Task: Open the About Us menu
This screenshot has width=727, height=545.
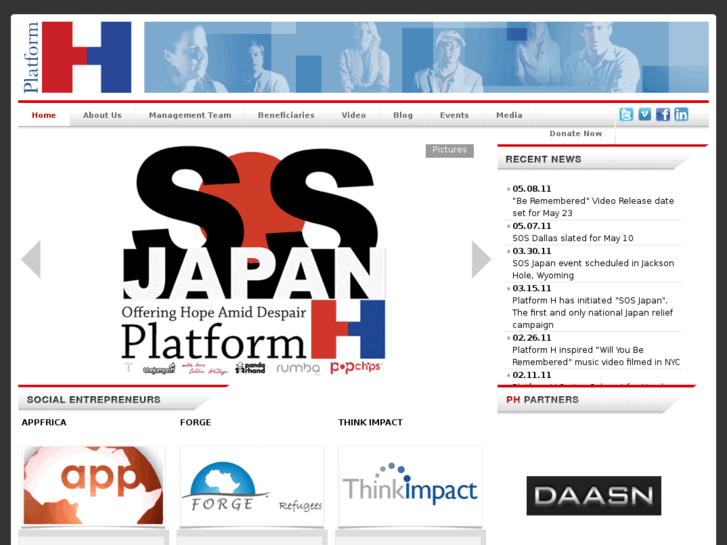Action: tap(102, 115)
